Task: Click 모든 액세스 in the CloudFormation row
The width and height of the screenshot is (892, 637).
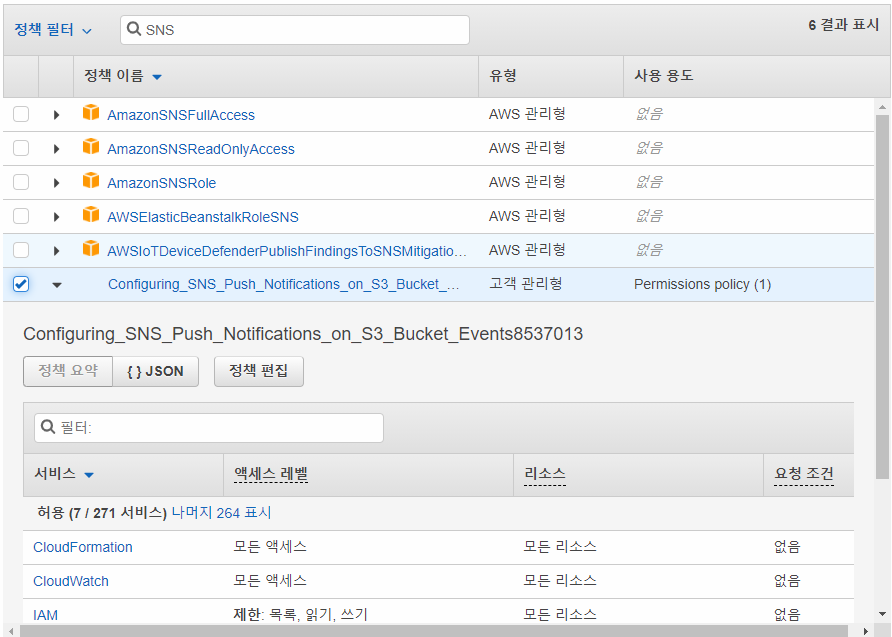Action: pyautogui.click(x=270, y=547)
